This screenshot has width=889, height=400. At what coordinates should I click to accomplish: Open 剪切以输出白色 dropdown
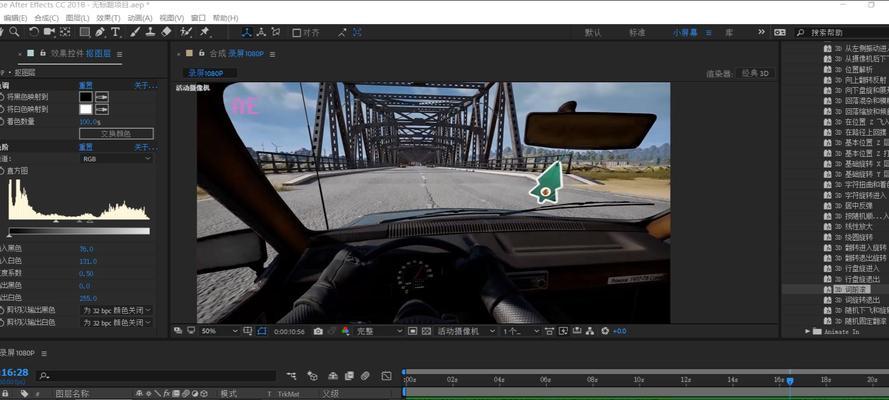(117, 322)
